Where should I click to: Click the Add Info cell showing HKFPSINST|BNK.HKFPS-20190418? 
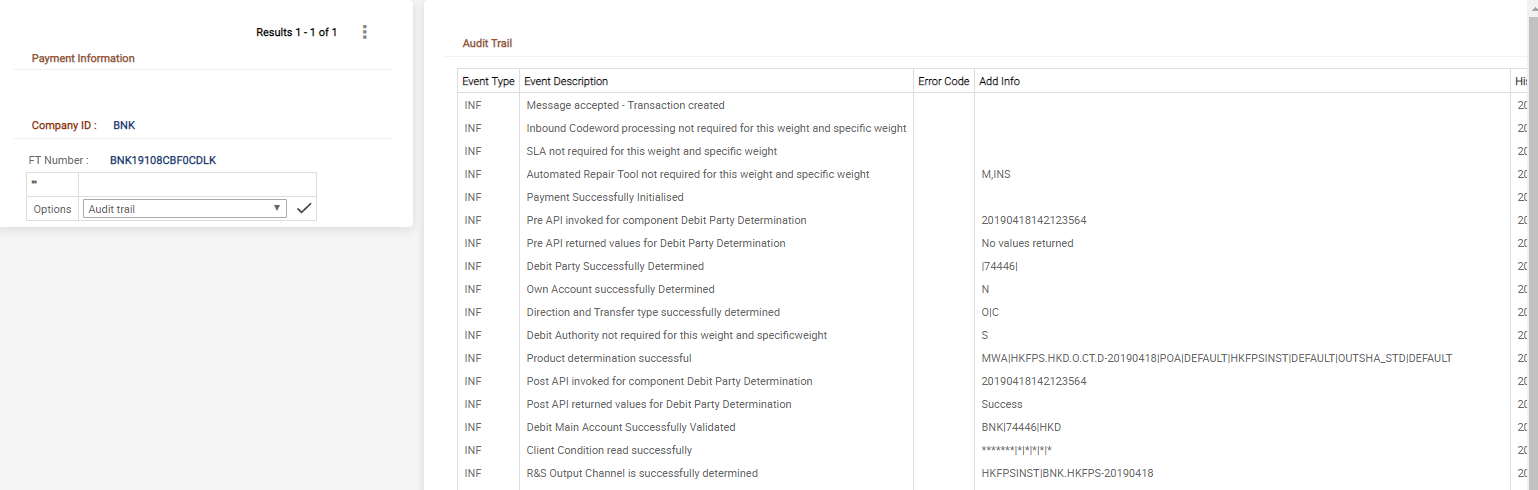(x=1067, y=473)
